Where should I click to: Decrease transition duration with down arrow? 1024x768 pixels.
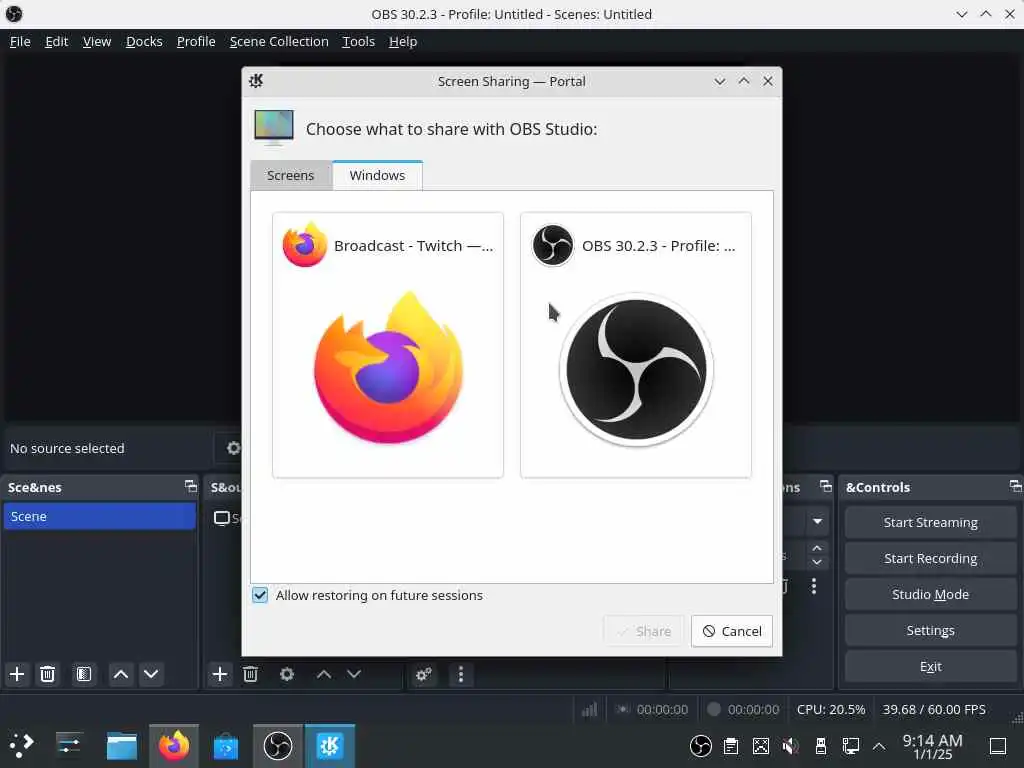pos(817,562)
